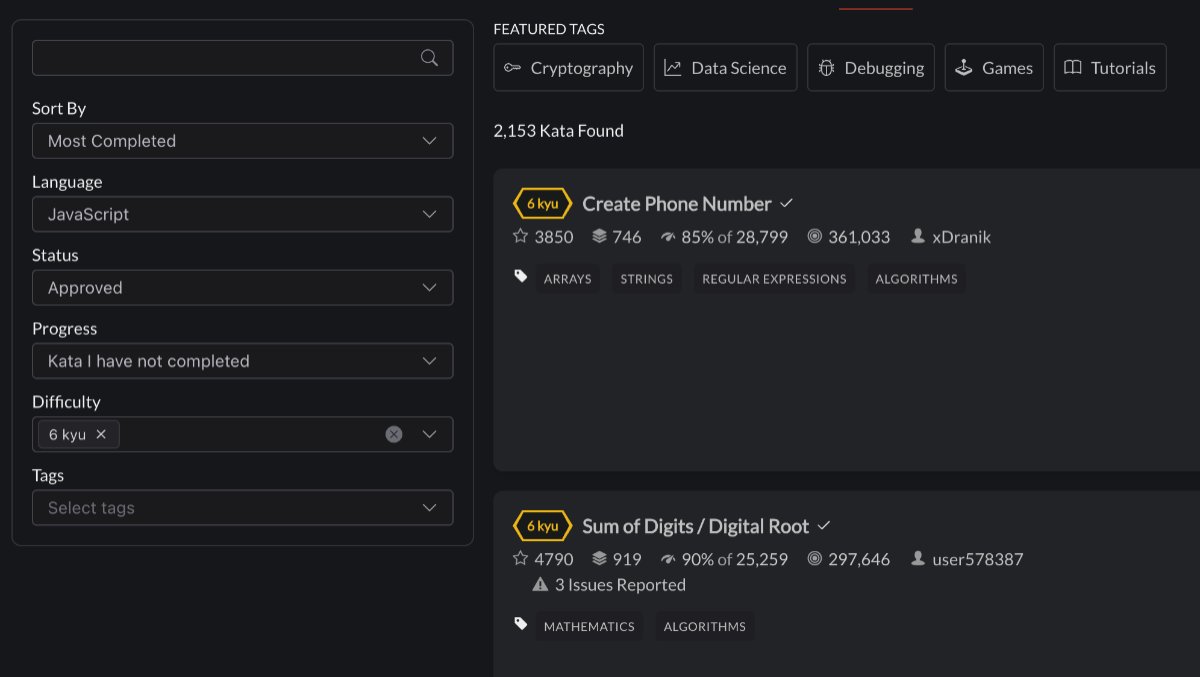This screenshot has width=1200, height=677.
Task: Select the Data Science featured tag
Action: pos(725,68)
